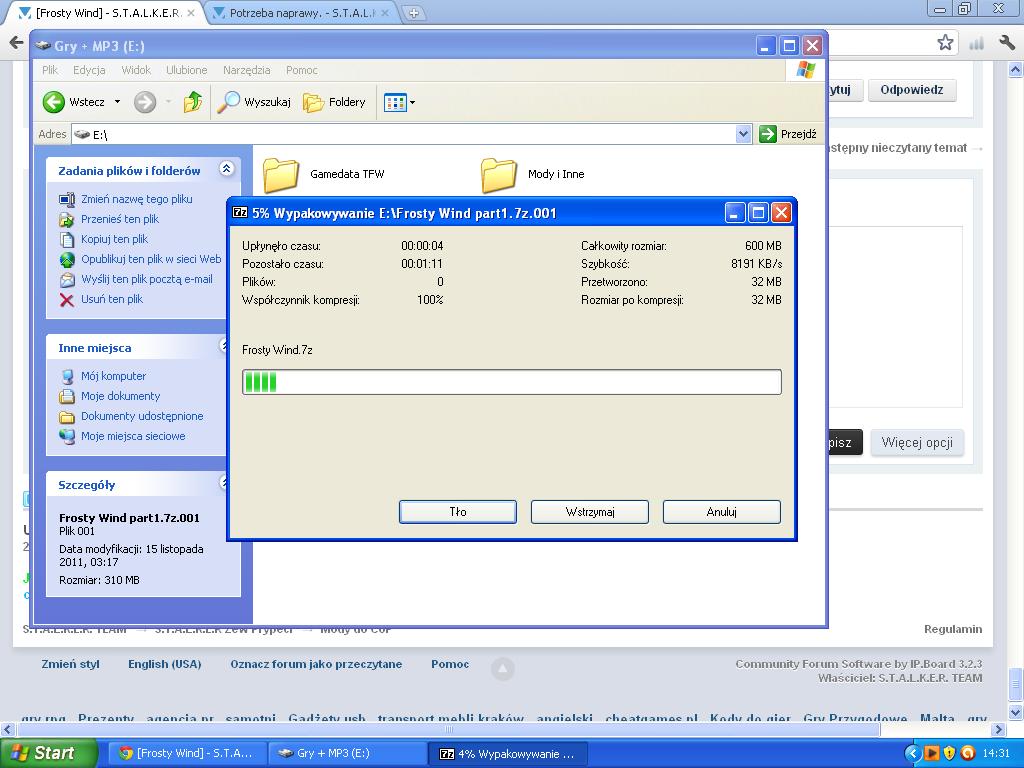Screen dimensions: 1024x768
Task: Open the Wyszukaj search tool
Action: coord(256,102)
